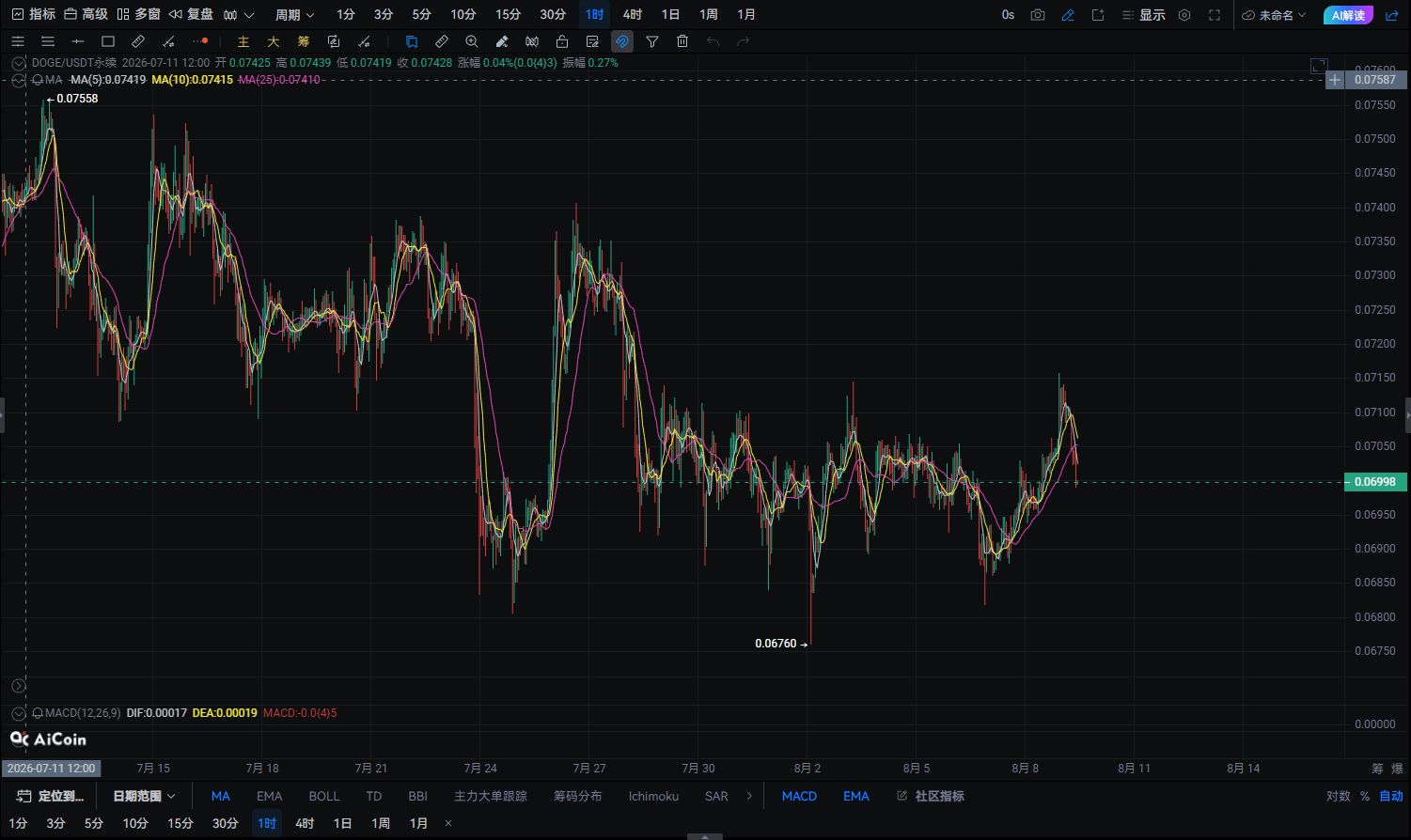1411x840 pixels.
Task: Click the filter funnel icon
Action: 652,41
